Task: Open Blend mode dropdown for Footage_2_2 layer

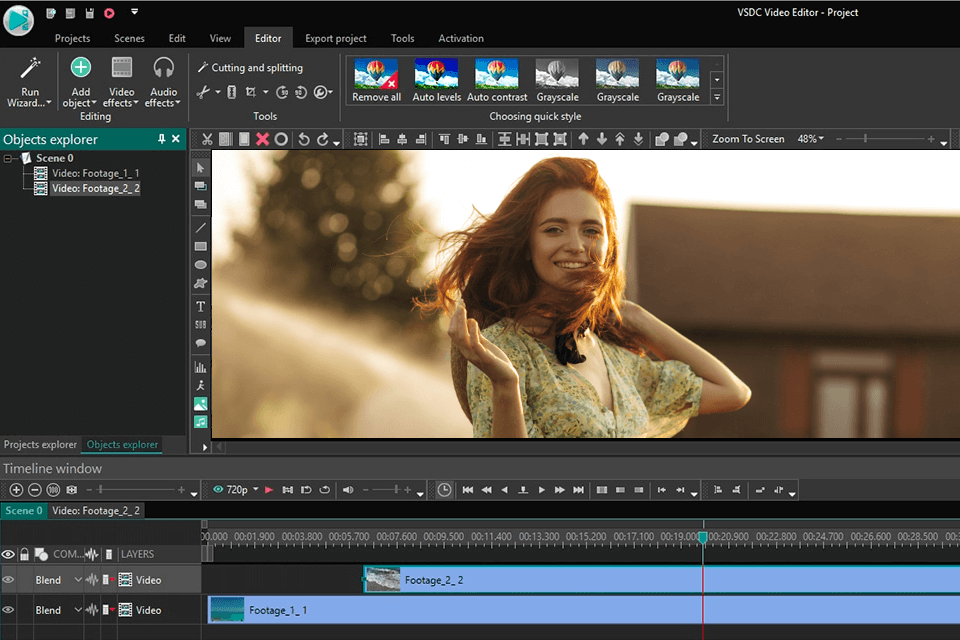Action: [78, 579]
